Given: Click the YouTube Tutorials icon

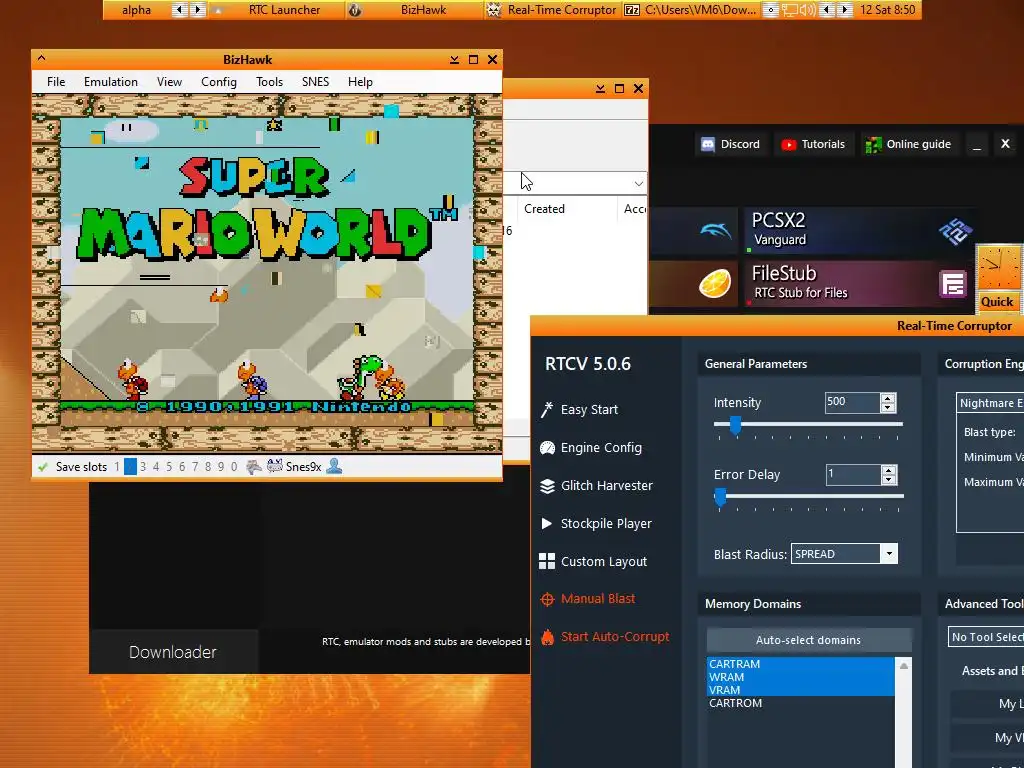Looking at the screenshot, I should pos(789,145).
